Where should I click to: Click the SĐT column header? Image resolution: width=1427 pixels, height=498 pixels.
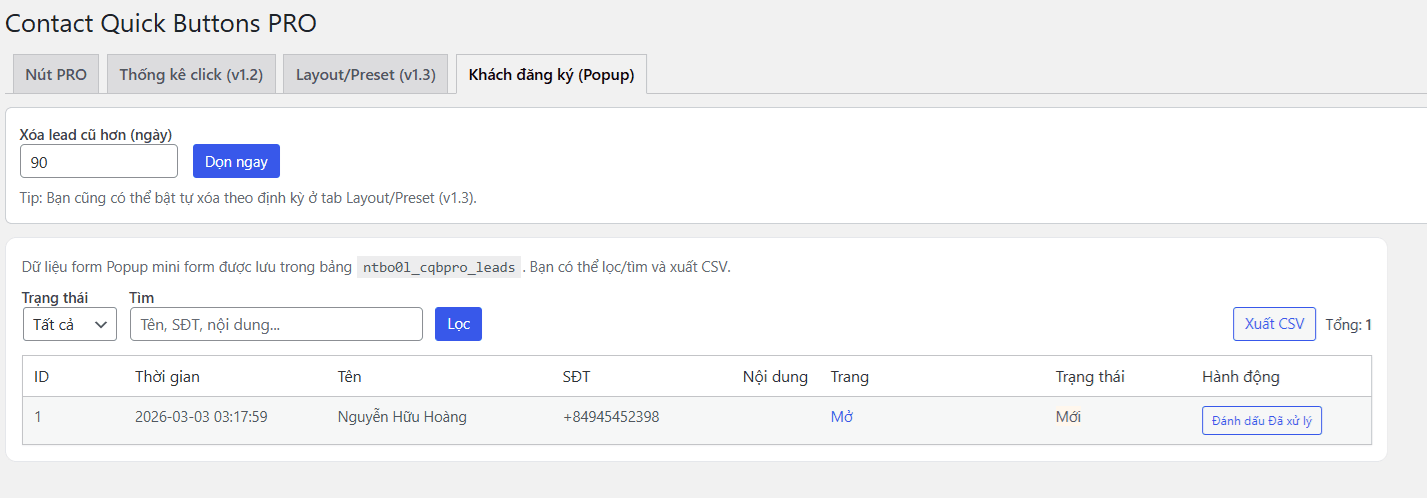click(x=577, y=377)
